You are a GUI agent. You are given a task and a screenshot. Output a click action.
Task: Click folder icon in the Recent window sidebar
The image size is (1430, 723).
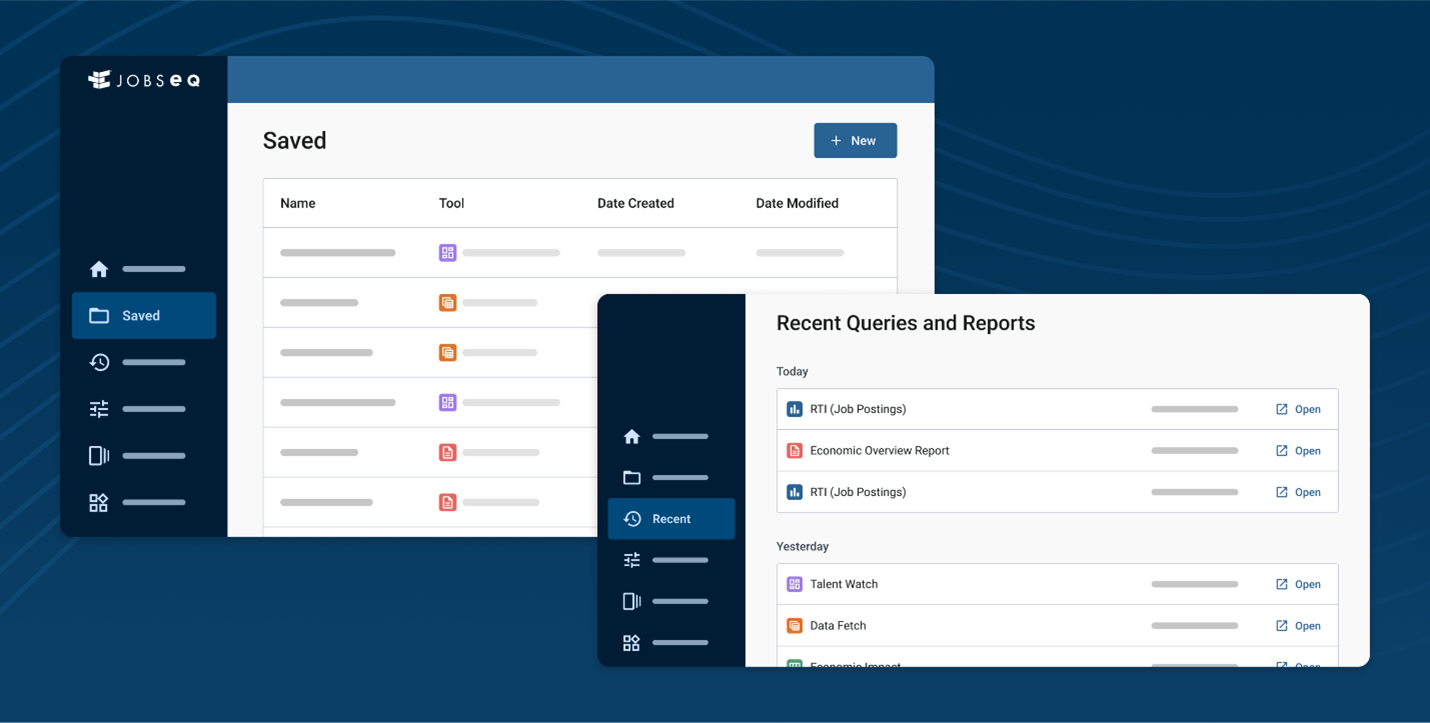[x=632, y=478]
